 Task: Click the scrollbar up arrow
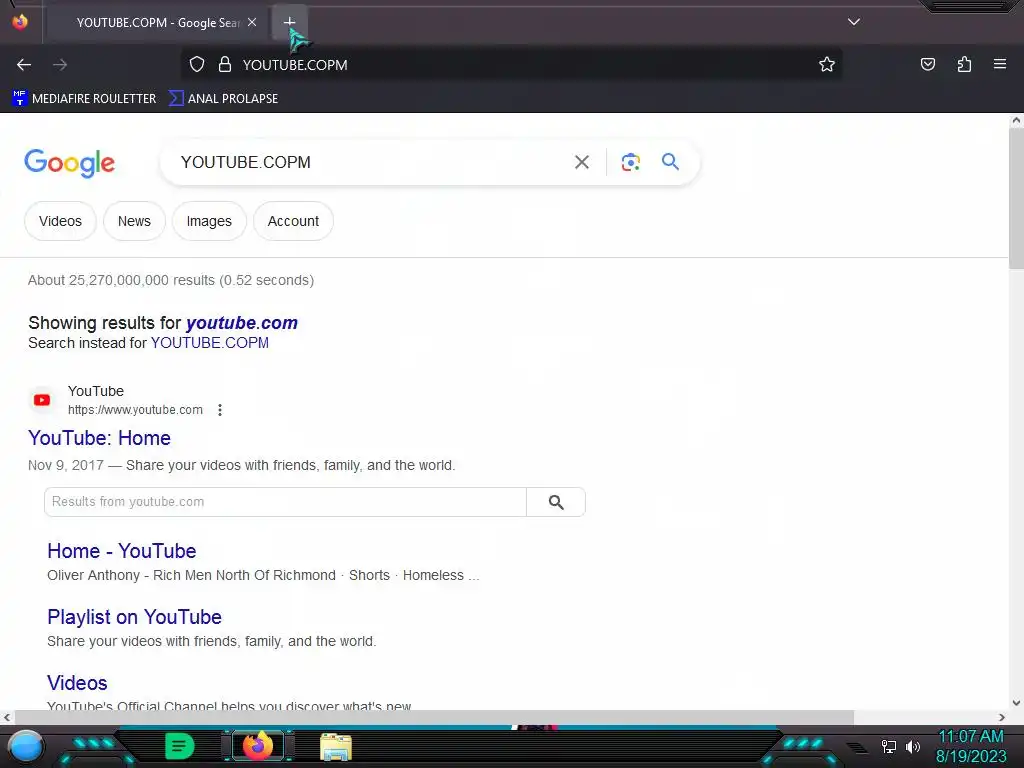click(1016, 120)
